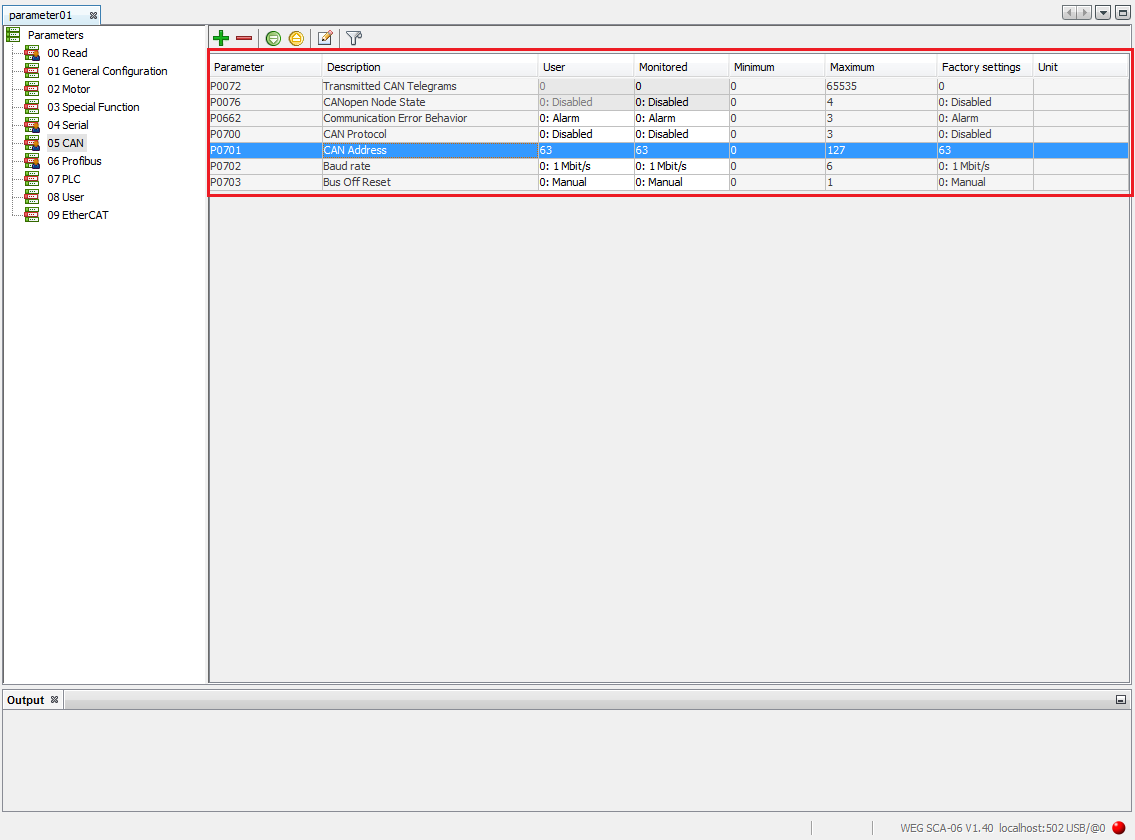Click the 05 CAN group icon in sidebar
Screen dimensions: 1135x840
pos(29,143)
